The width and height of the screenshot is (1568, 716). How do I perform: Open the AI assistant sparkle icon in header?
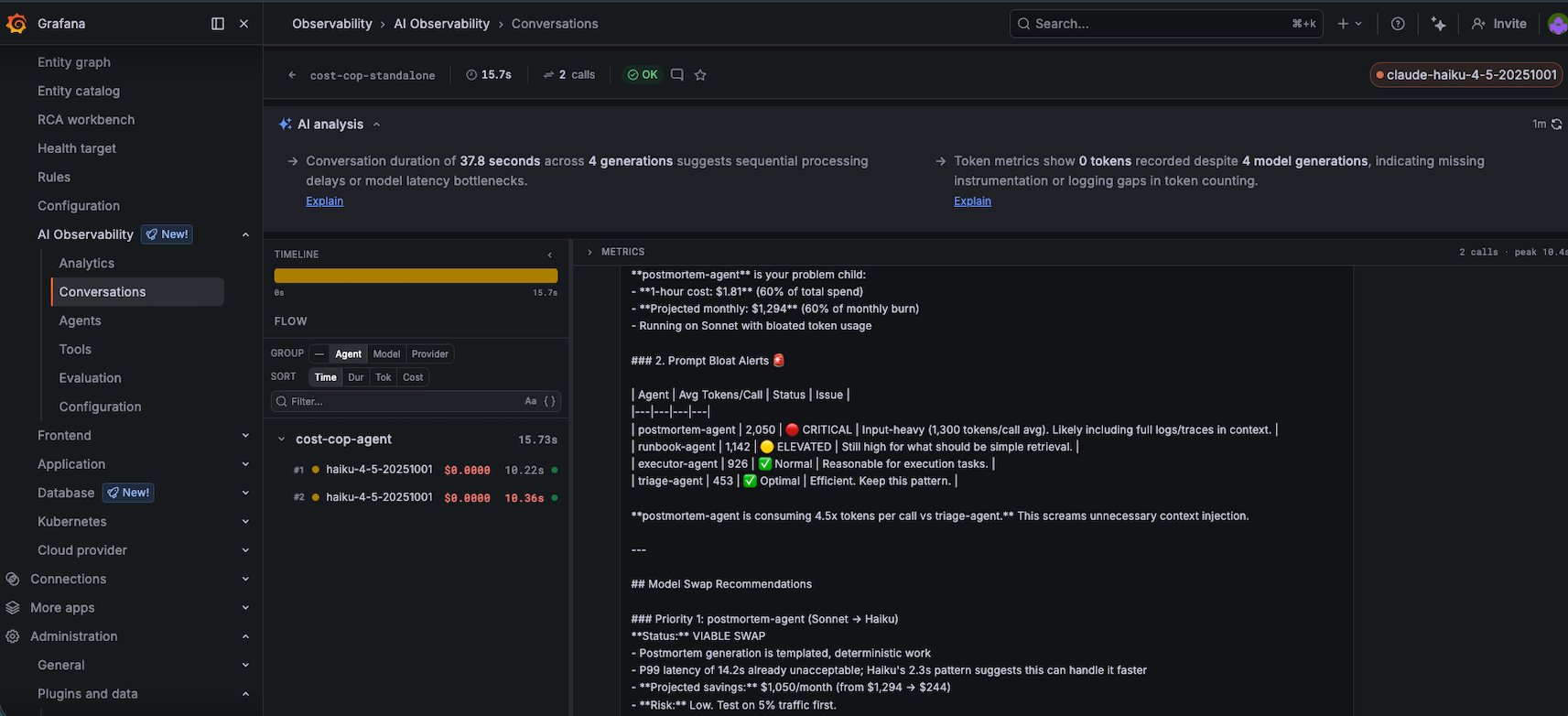click(x=1439, y=24)
